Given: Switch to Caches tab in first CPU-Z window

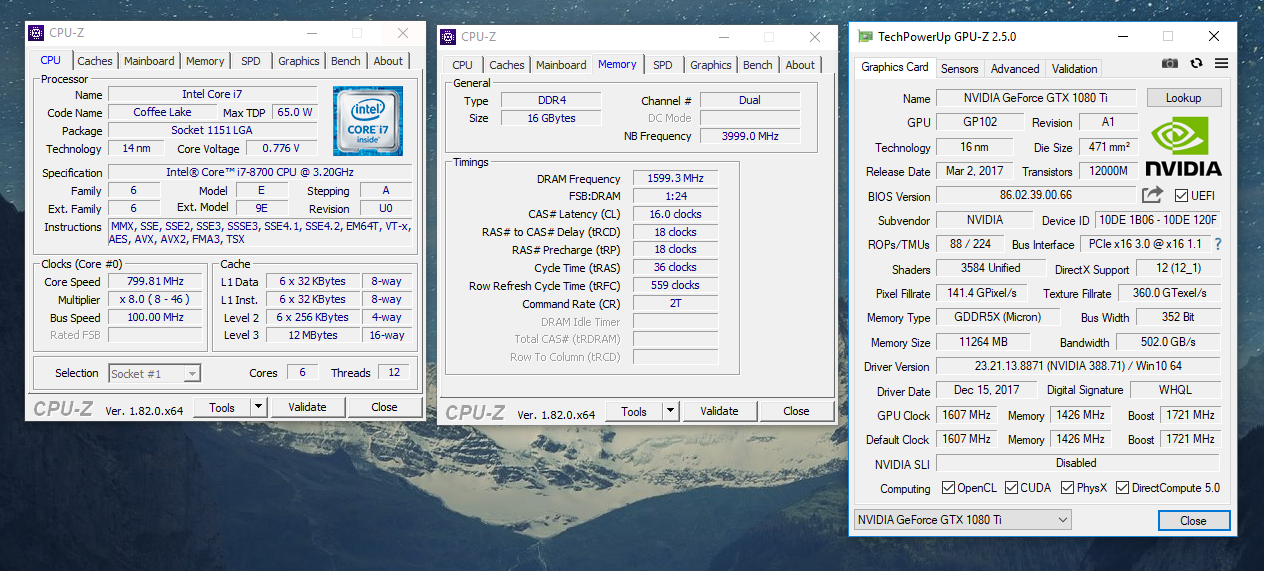Looking at the screenshot, I should pyautogui.click(x=95, y=61).
